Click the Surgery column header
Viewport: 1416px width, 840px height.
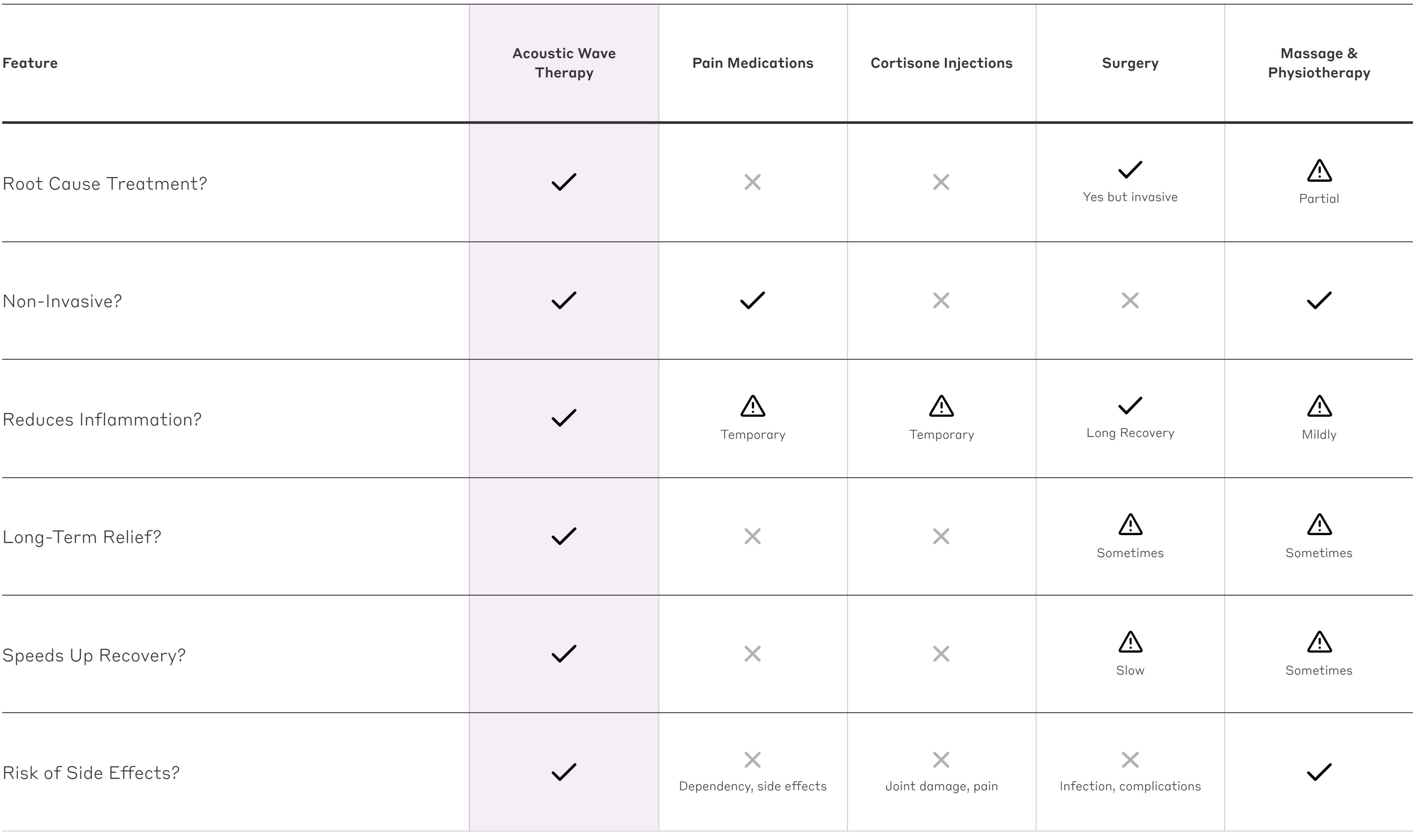[1130, 63]
